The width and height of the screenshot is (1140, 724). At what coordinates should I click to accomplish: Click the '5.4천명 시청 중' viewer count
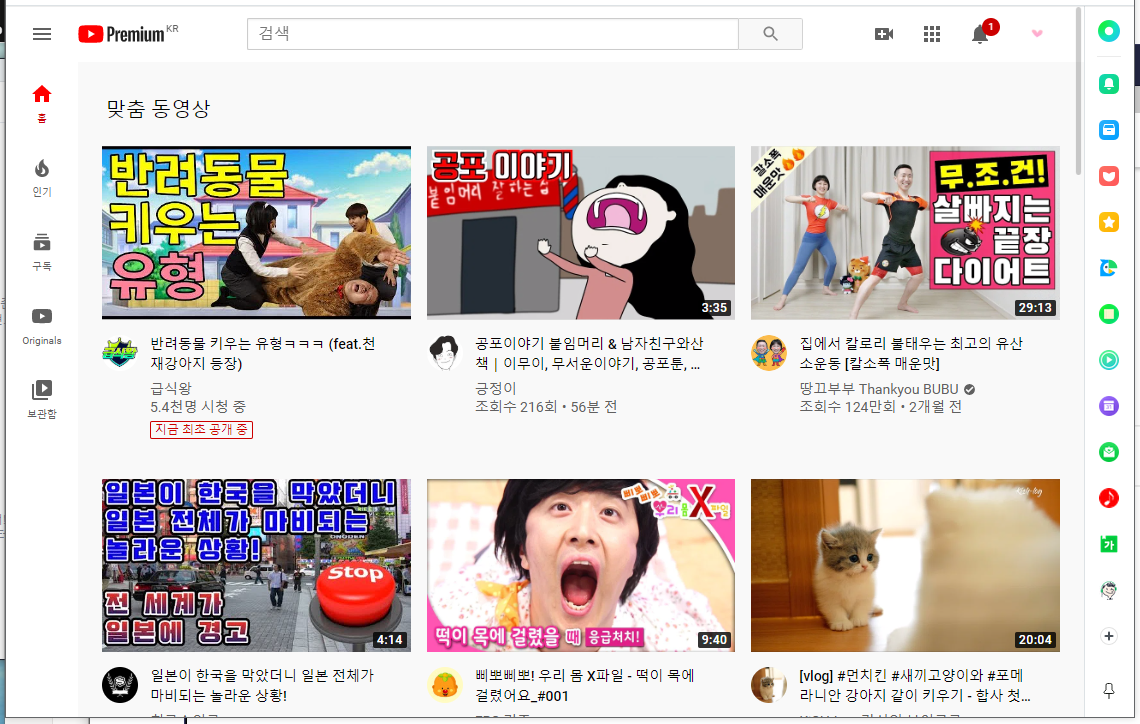coord(198,406)
